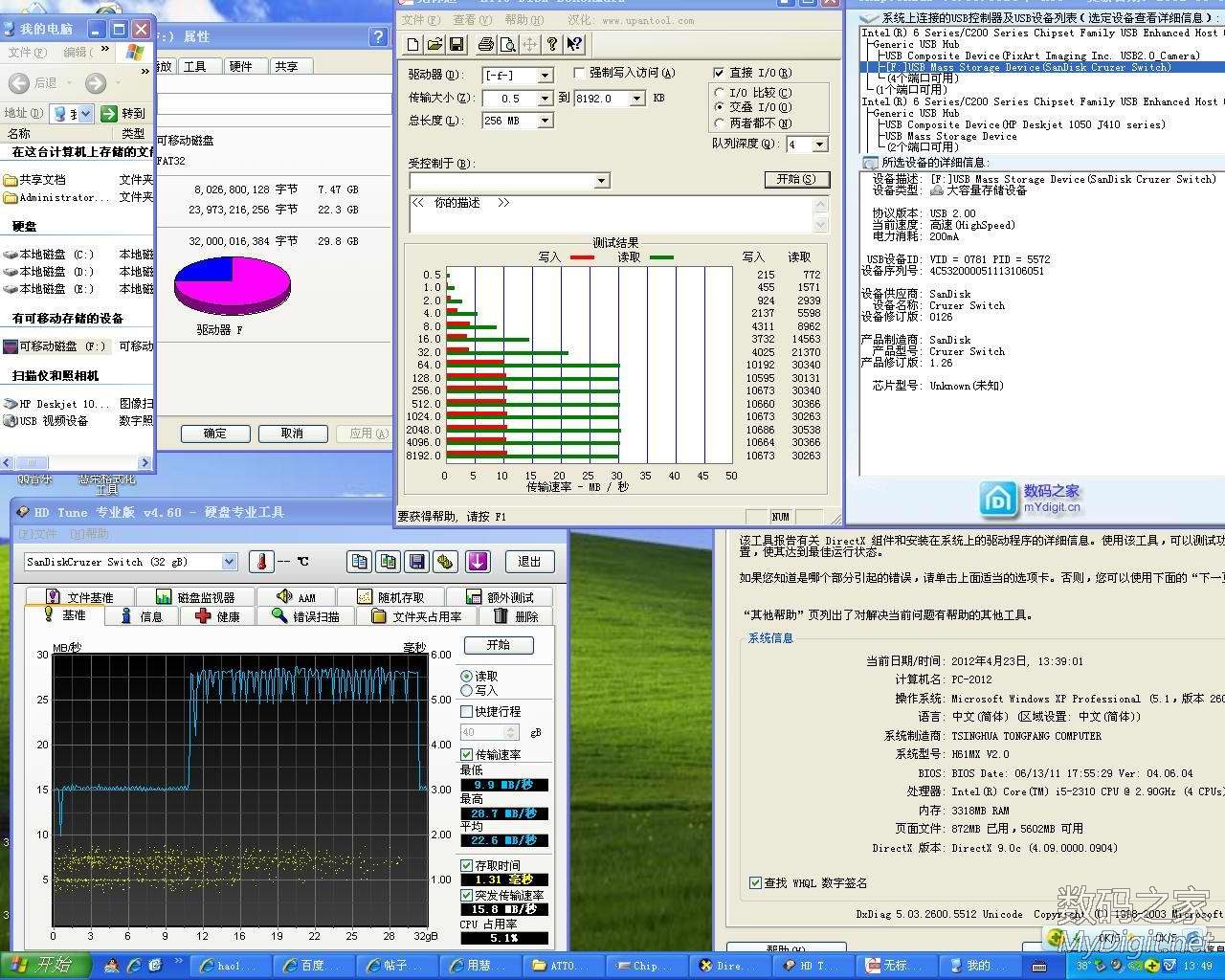Click OK in the drive Properties dialog
The image size is (1225, 980).
(215, 434)
